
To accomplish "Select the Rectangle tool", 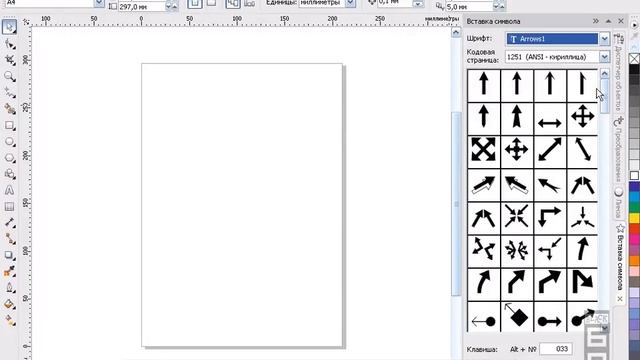I will point(9,125).
